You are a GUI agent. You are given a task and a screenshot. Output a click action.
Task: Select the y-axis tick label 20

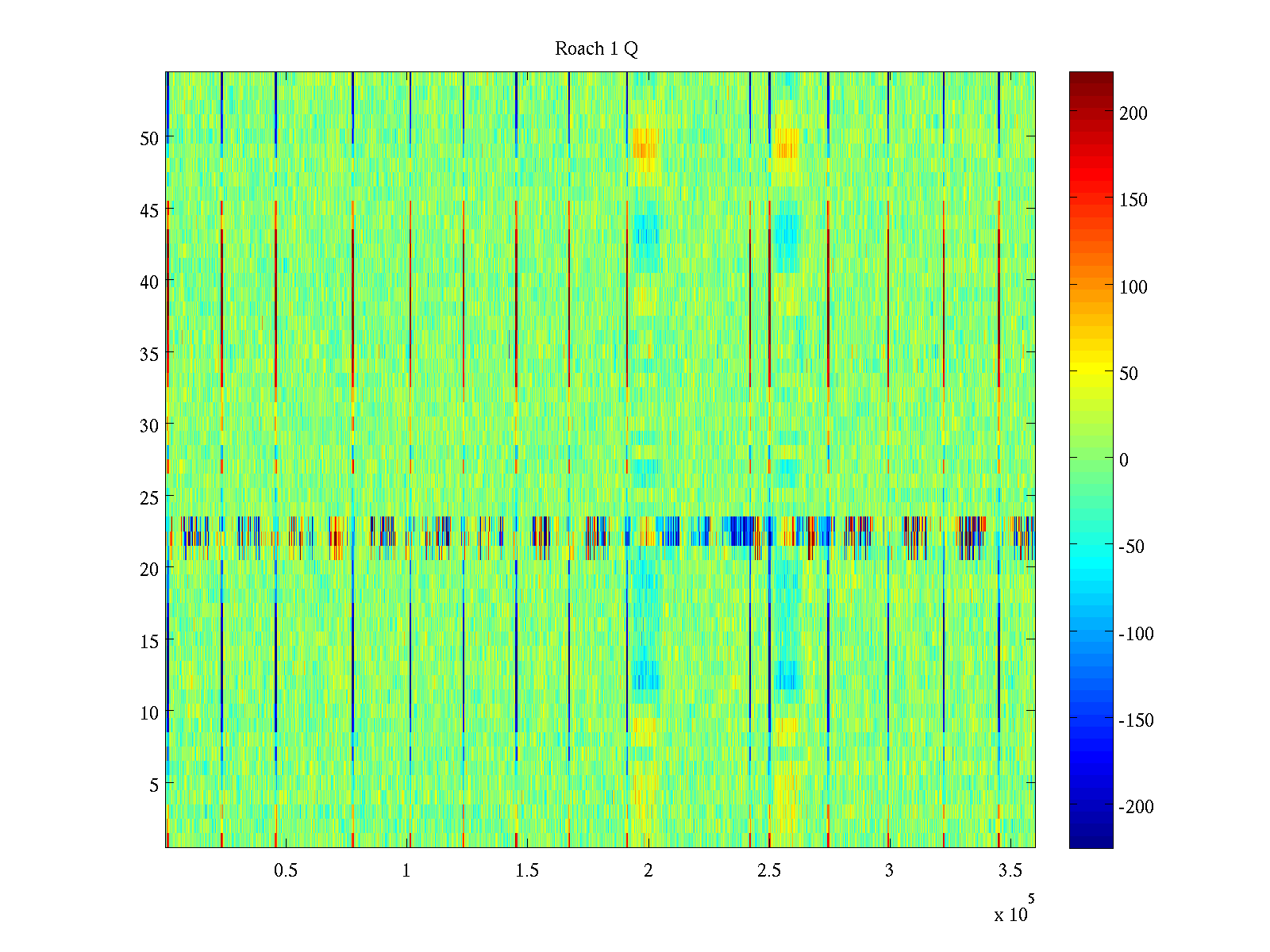point(149,570)
